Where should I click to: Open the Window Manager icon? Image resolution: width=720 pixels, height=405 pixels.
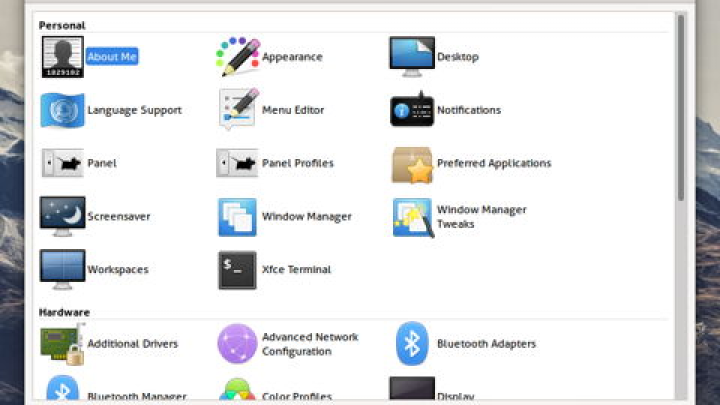point(237,217)
